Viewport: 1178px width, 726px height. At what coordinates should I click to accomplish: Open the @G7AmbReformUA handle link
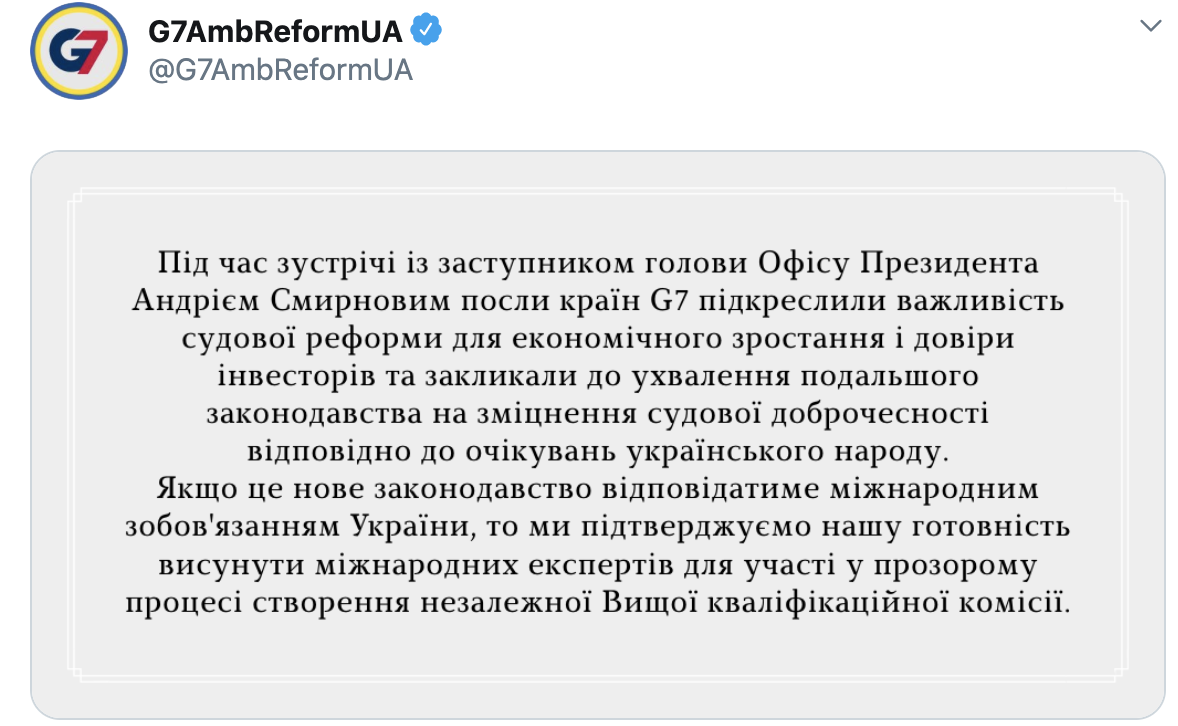click(280, 70)
